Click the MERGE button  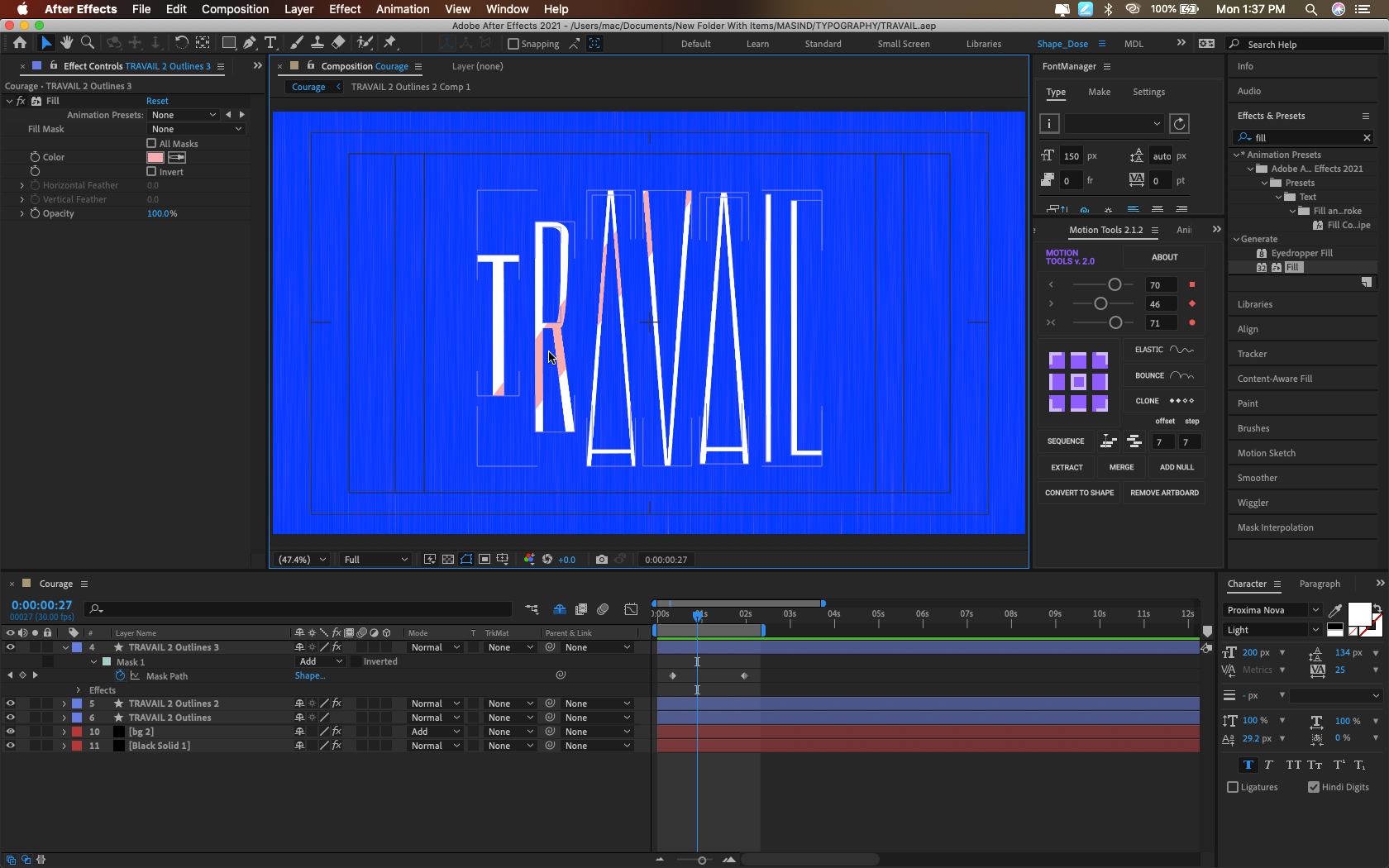click(x=1121, y=467)
